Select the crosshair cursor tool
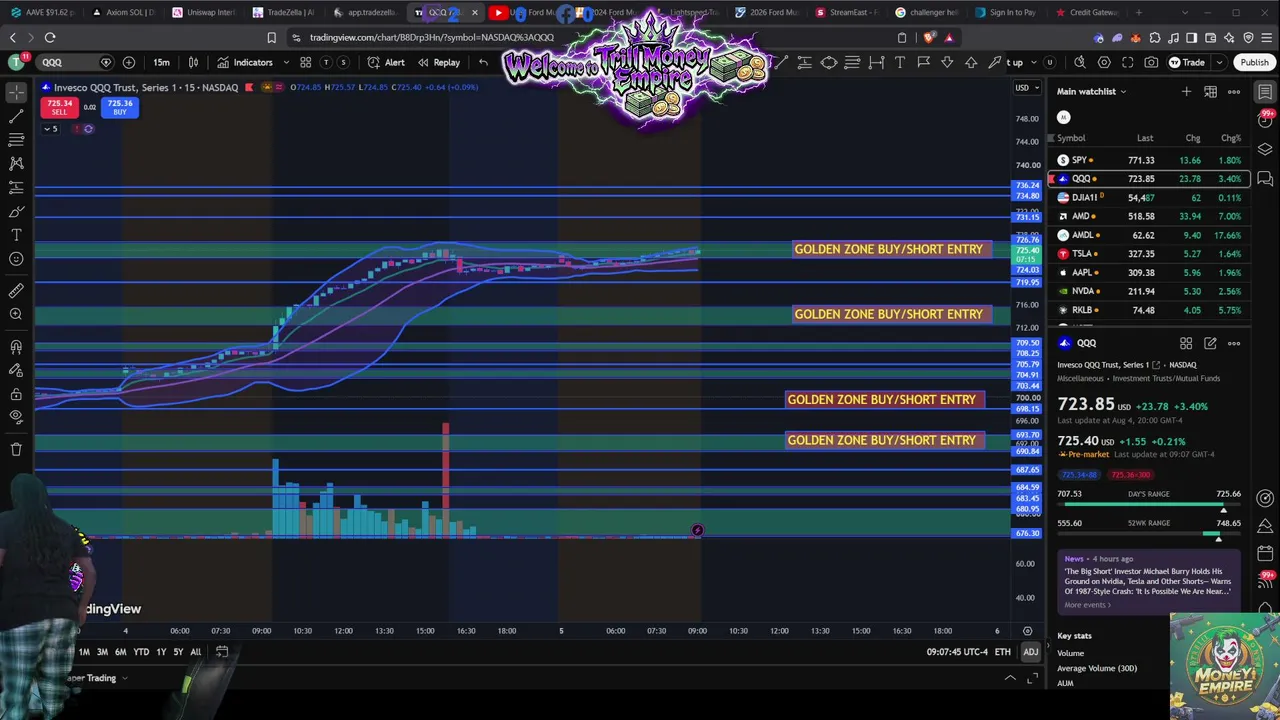This screenshot has height=720, width=1280. click(x=16, y=92)
